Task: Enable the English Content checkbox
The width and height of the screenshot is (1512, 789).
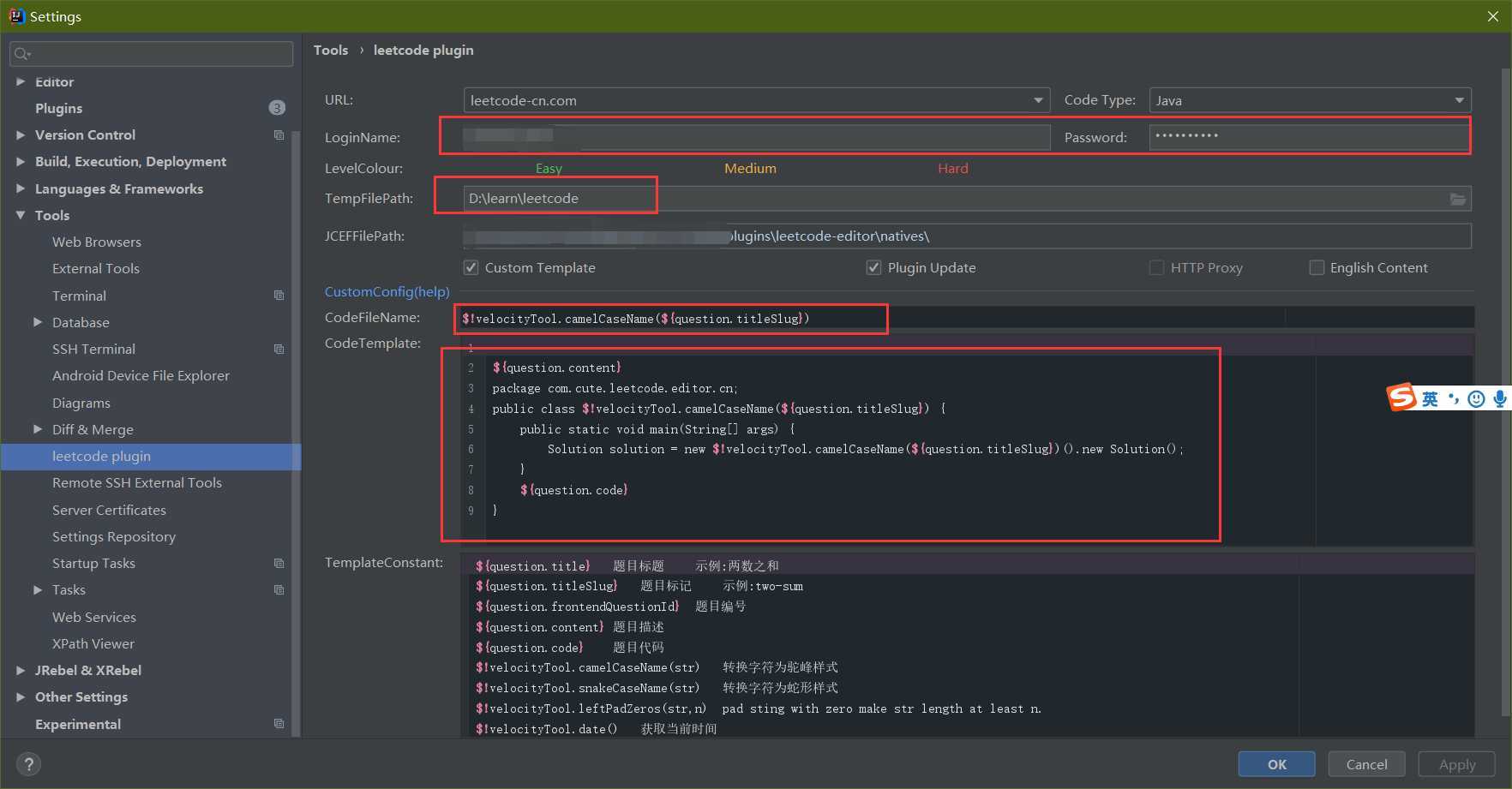Action: (1317, 267)
